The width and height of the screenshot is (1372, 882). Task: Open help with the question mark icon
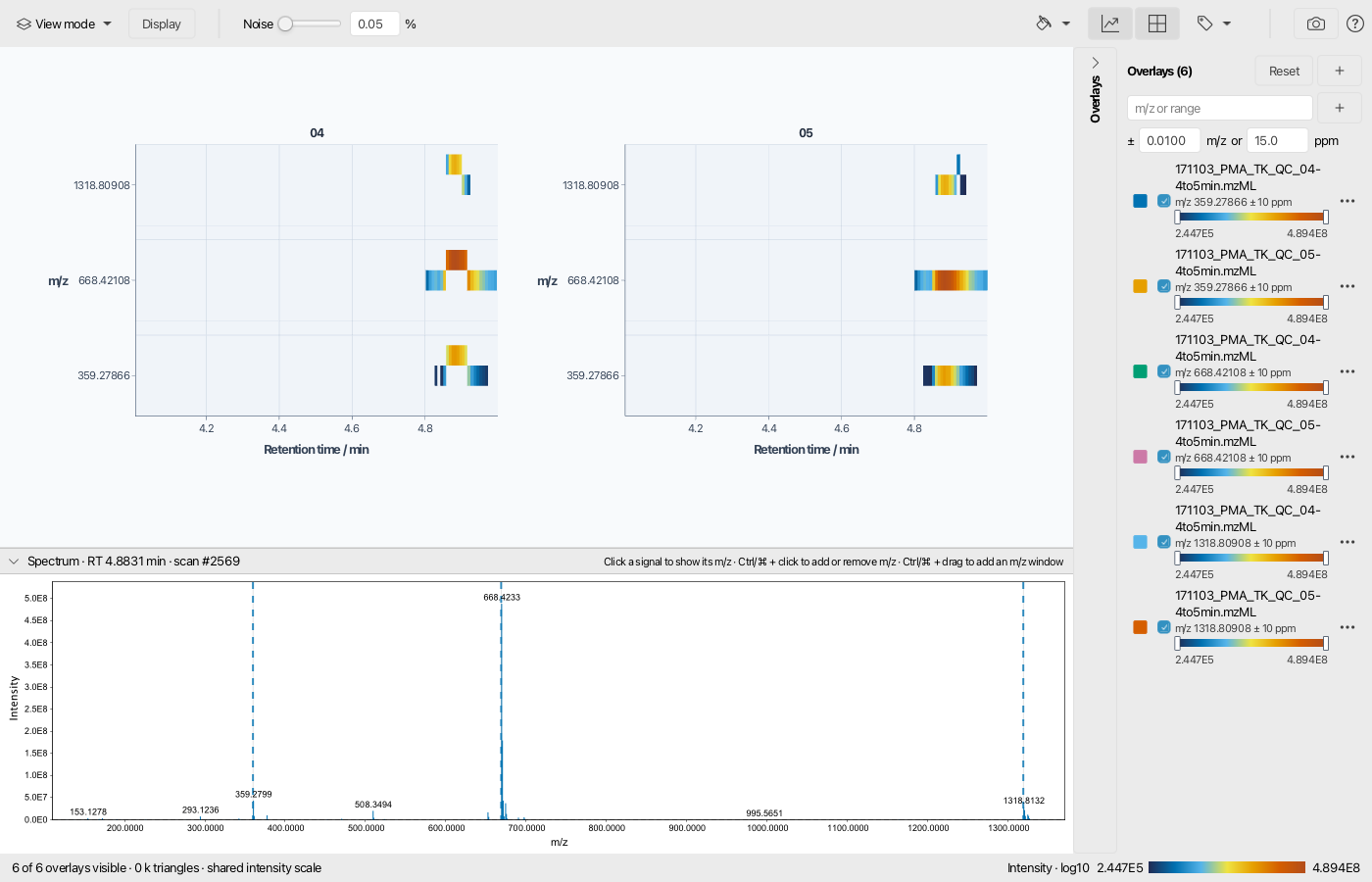click(1355, 24)
